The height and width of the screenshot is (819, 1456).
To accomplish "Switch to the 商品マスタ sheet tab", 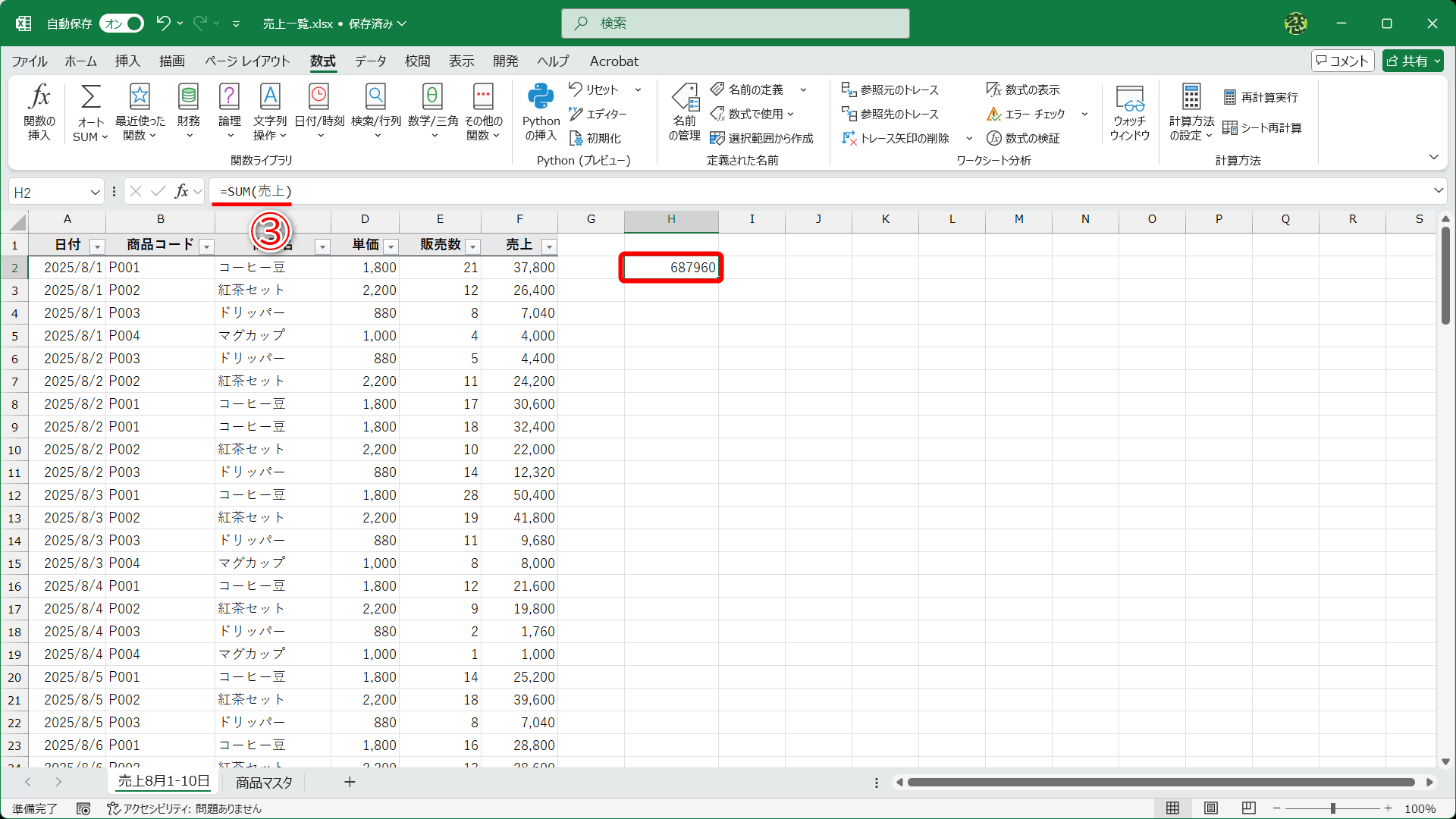I will (x=264, y=783).
